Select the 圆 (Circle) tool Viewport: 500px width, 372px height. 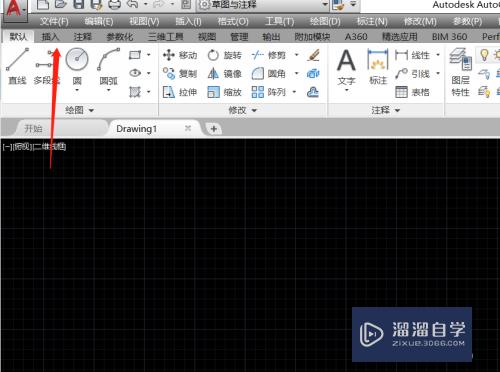[x=77, y=67]
